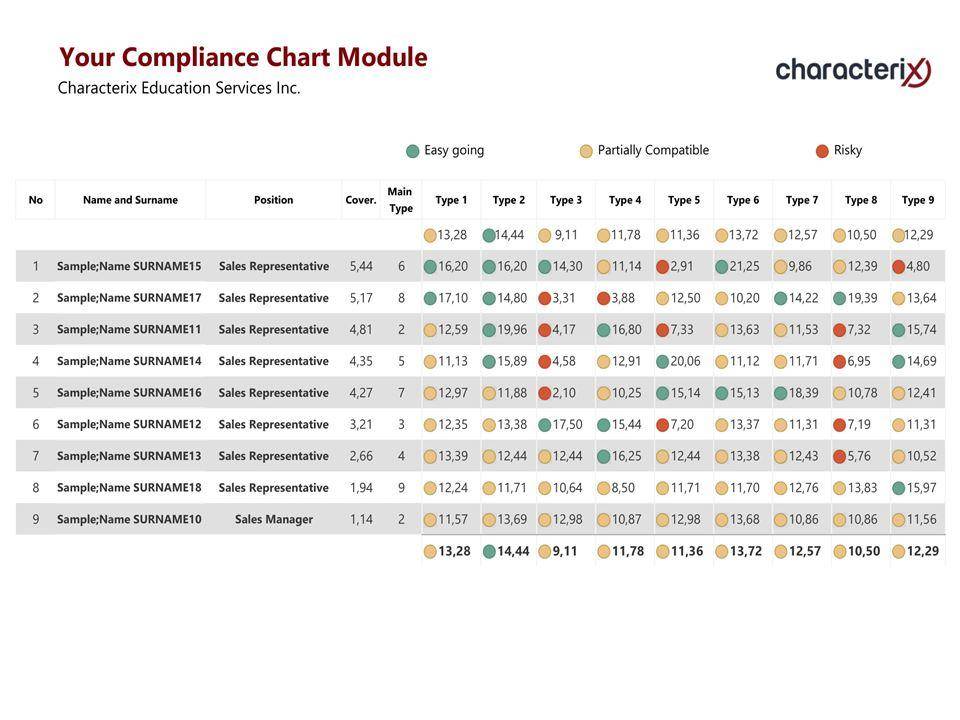Click the red dot beside 2,10
Viewport: 960px width, 720px height.
tap(545, 393)
